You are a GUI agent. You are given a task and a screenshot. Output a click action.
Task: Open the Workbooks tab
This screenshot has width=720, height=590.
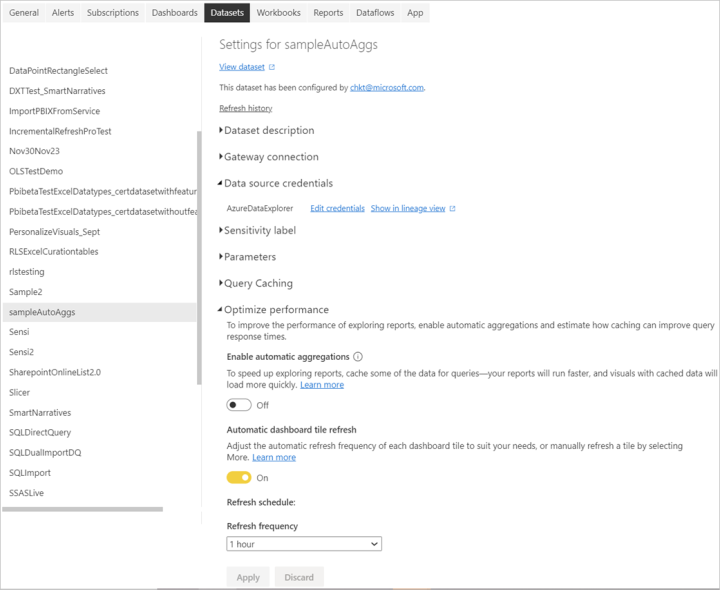point(279,13)
